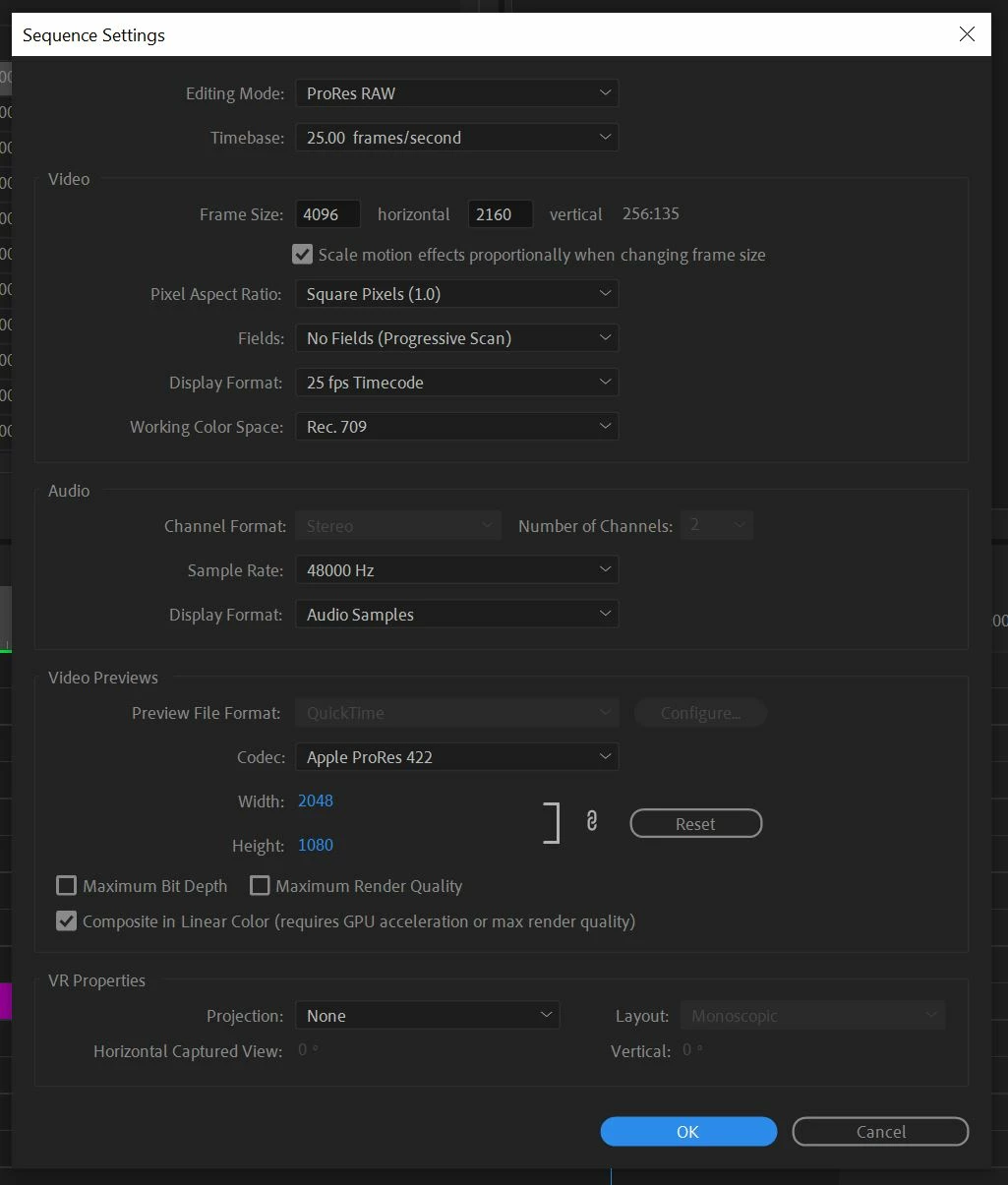Screen dimensions: 1008x1185
Task: Open the Codec dropdown Apple ProRes 422
Action: (x=456, y=757)
